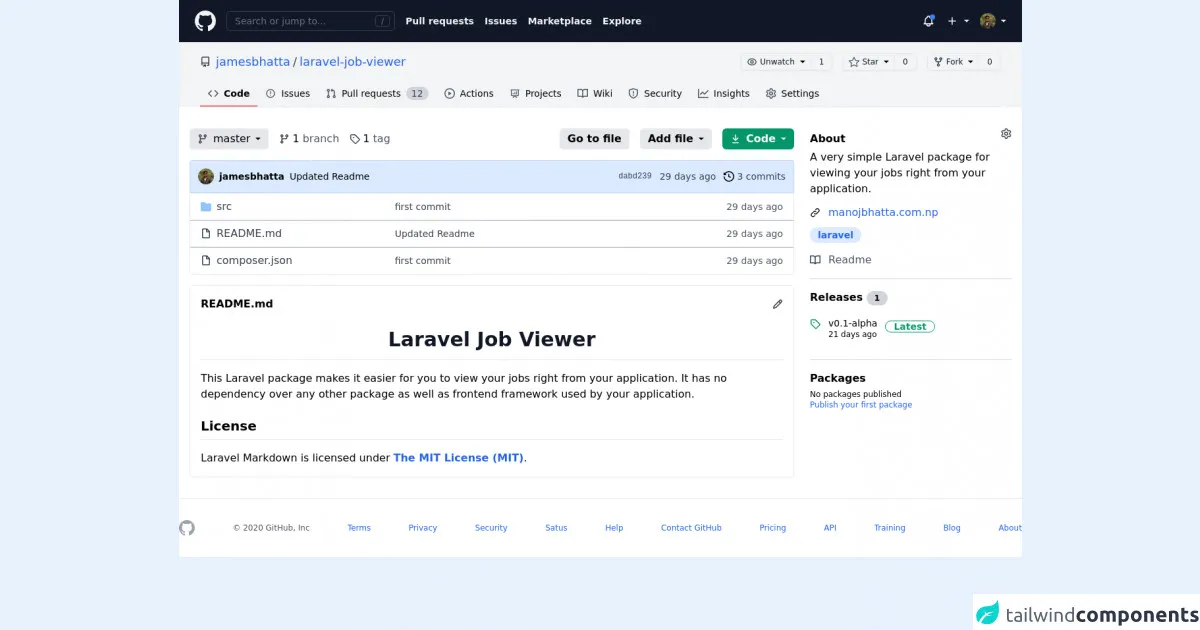
Task: Open the commits history clock icon
Action: 729,176
